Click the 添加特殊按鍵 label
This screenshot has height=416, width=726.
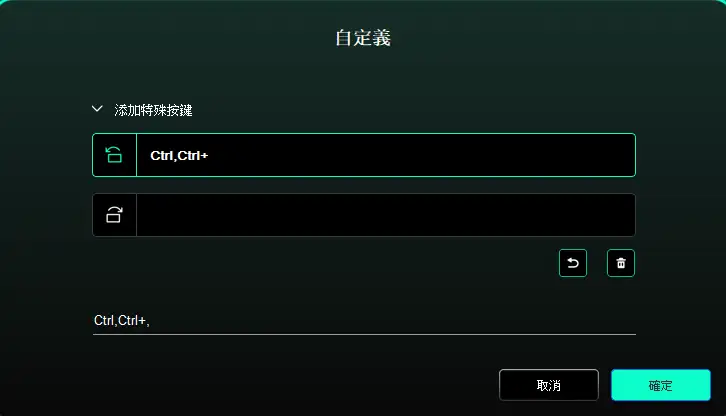point(153,110)
